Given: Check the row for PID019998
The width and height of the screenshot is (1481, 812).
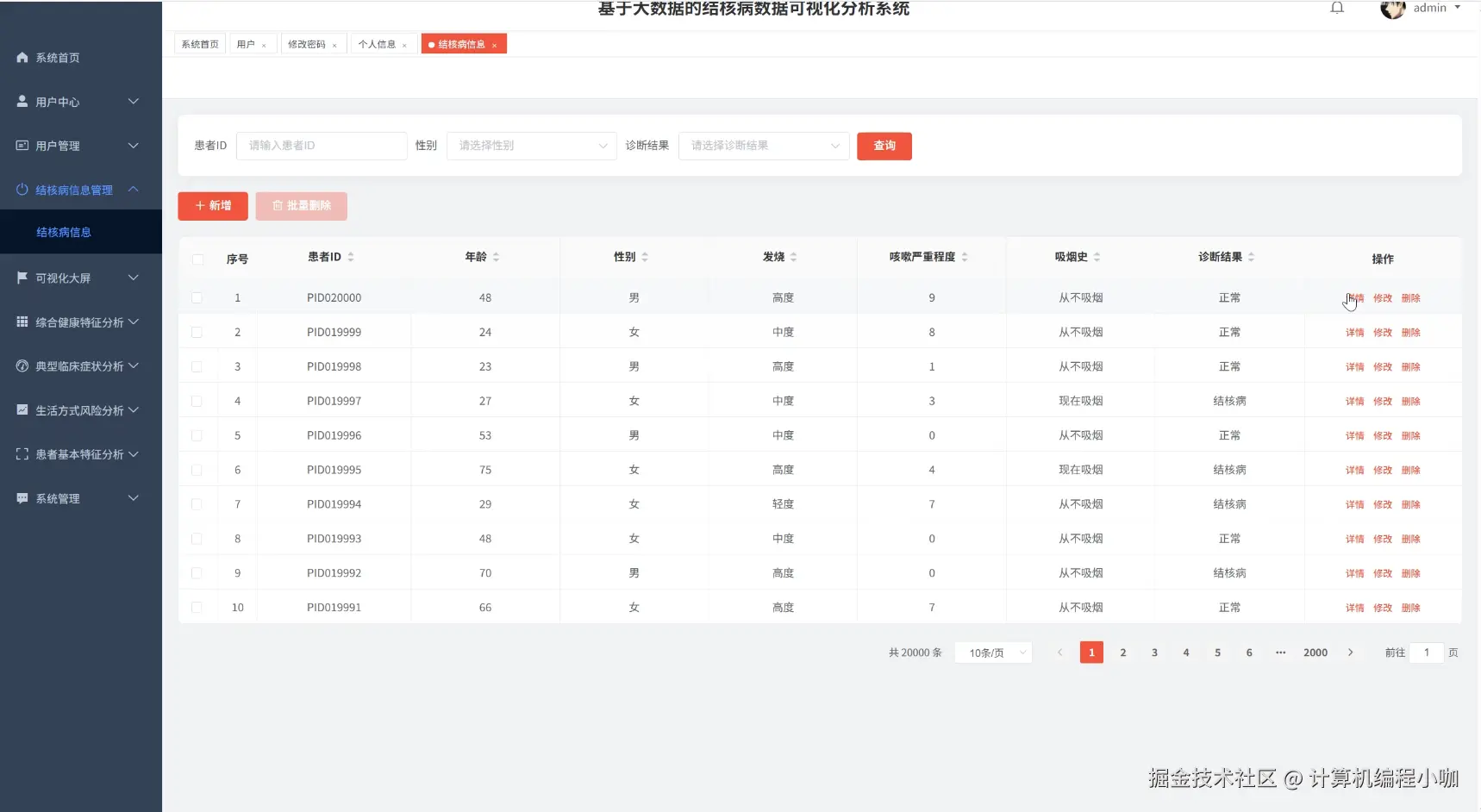Looking at the screenshot, I should click(x=197, y=366).
